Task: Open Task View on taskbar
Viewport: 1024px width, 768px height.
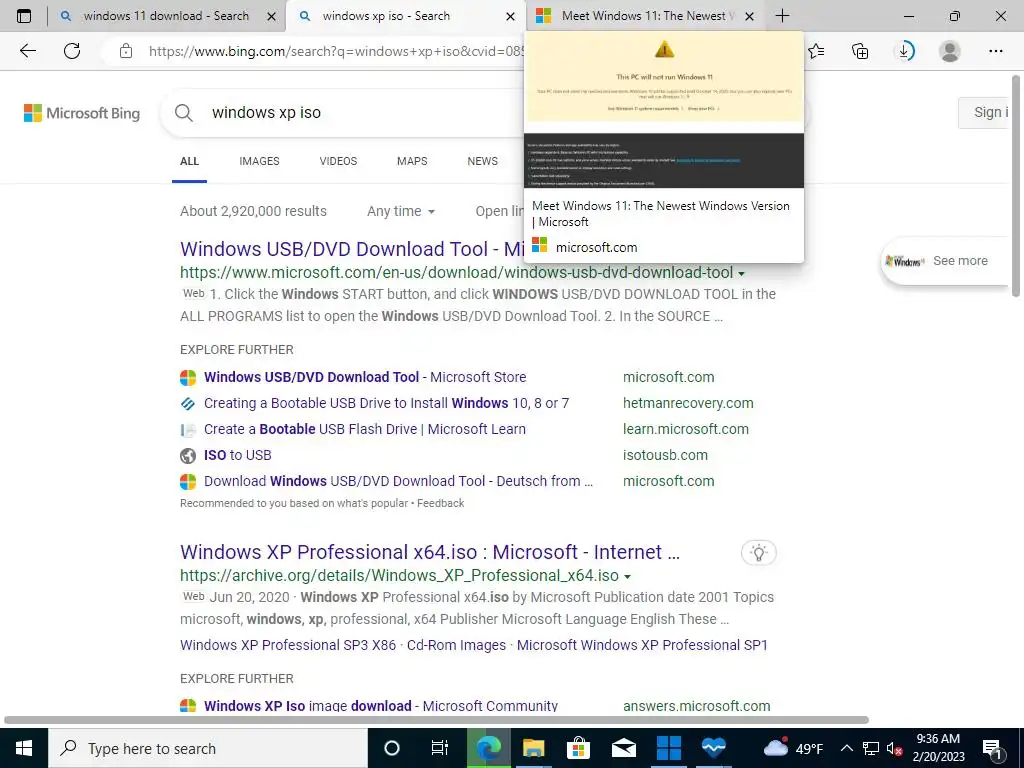Action: tap(440, 748)
